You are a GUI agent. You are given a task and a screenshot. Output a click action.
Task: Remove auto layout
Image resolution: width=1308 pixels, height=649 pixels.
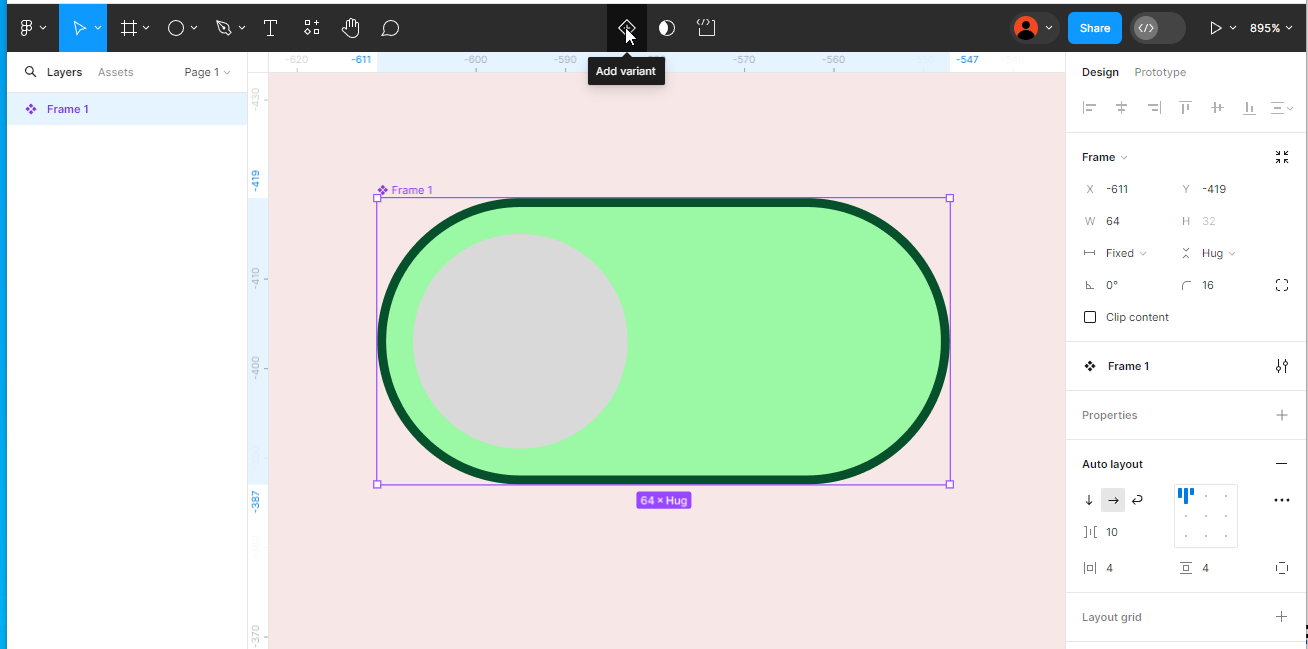(x=1282, y=464)
